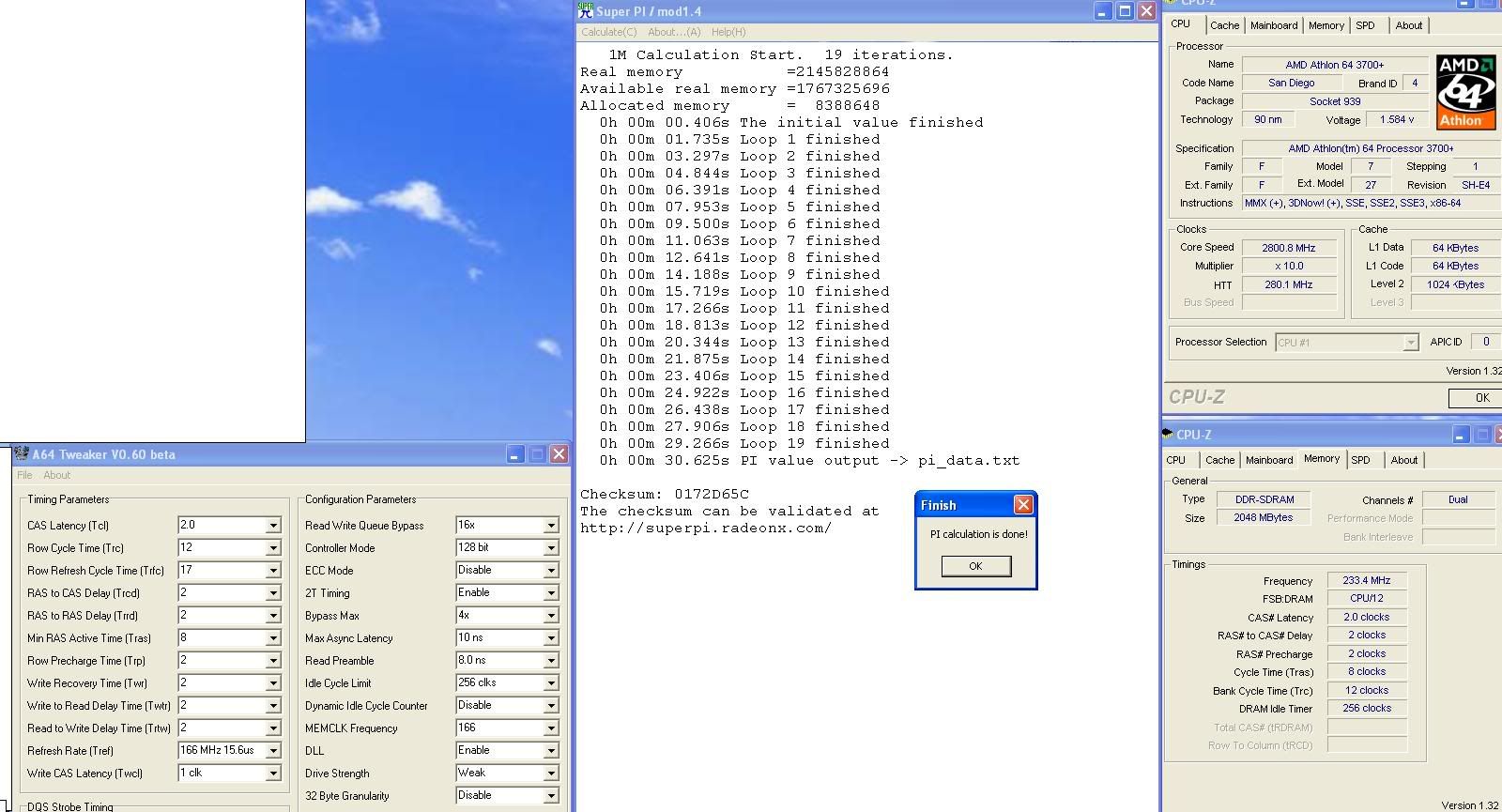Minimize the A64 Tweaker window
The image size is (1502, 812).
(514, 454)
